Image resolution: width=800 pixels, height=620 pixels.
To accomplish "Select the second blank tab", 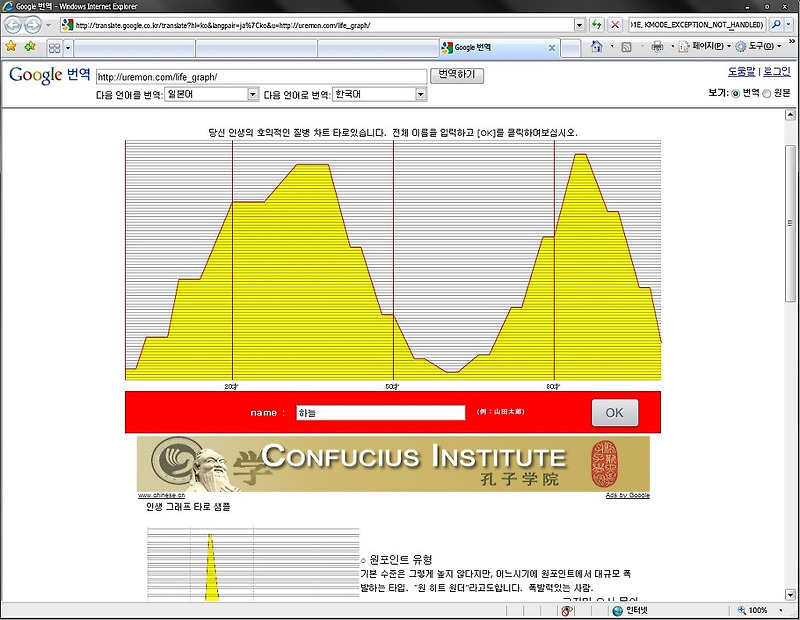I will (257, 48).
